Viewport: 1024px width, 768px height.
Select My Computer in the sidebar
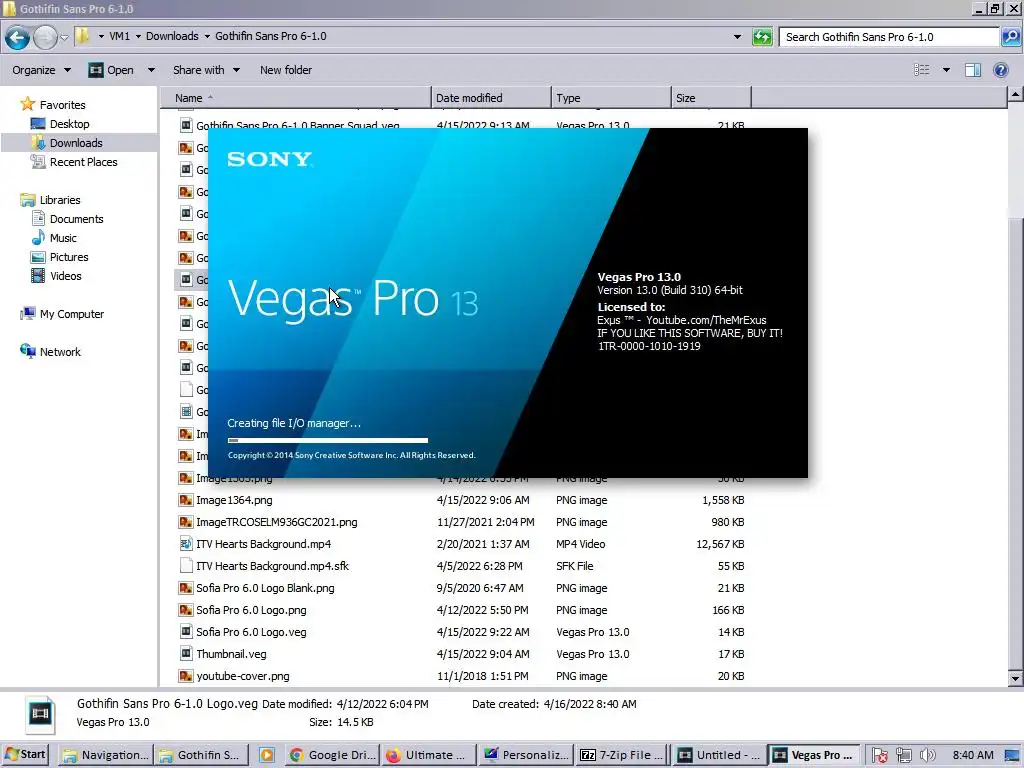pyautogui.click(x=62, y=313)
